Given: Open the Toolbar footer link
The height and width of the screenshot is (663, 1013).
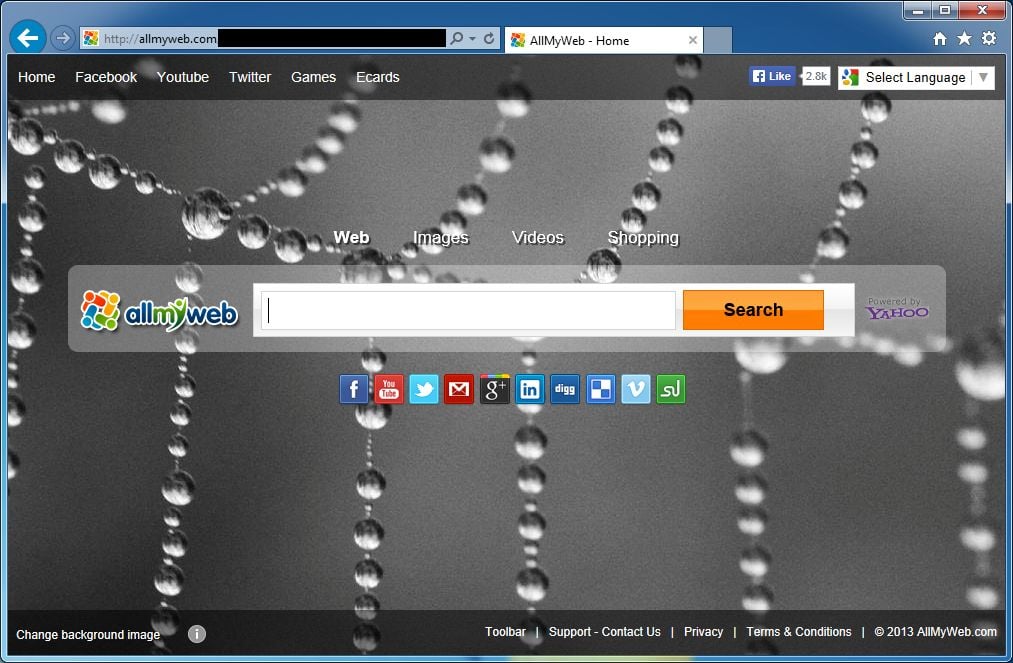Looking at the screenshot, I should [505, 631].
